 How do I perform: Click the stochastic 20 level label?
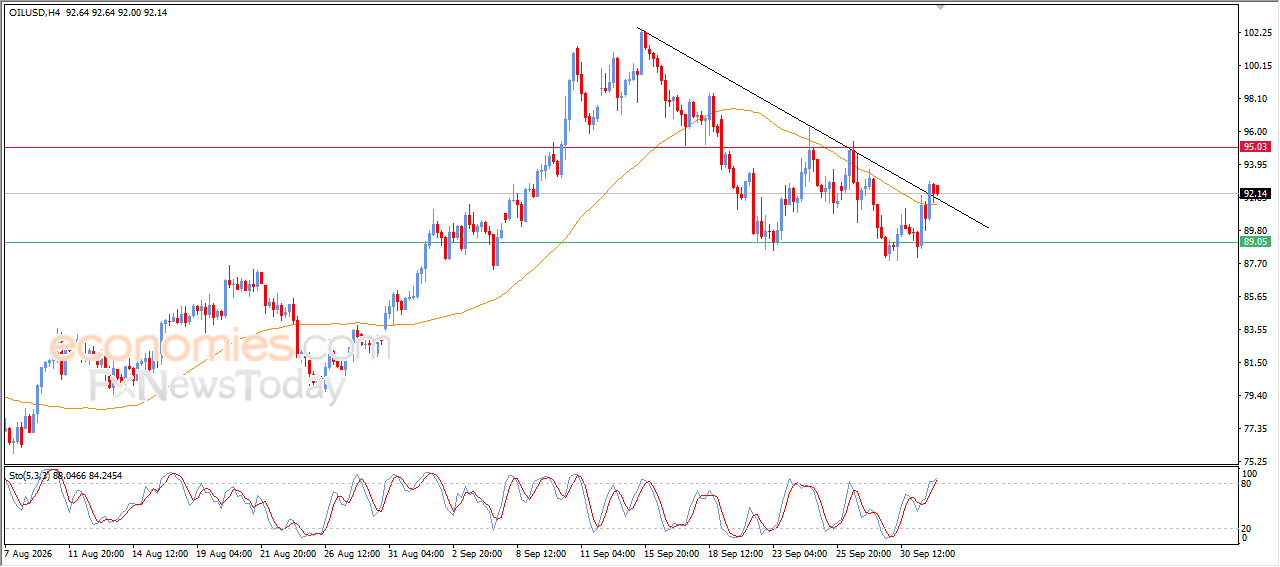pyautogui.click(x=1247, y=528)
